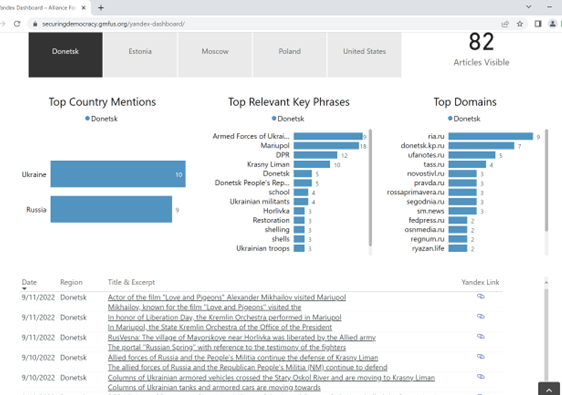Viewport: 562px width, 395px height.
Task: Reload the page with the refresh icon
Action: (17, 24)
